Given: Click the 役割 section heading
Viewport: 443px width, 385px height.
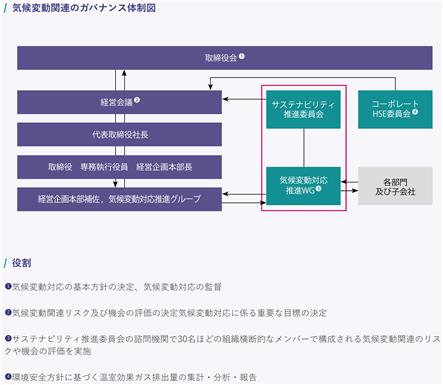Looking at the screenshot, I should [x=21, y=263].
